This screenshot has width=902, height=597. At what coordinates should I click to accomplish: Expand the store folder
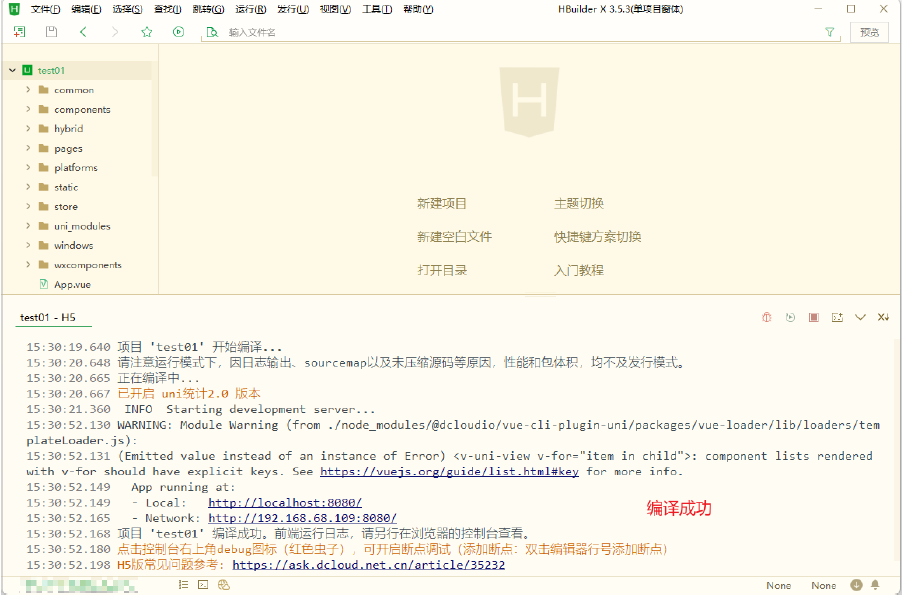(28, 206)
